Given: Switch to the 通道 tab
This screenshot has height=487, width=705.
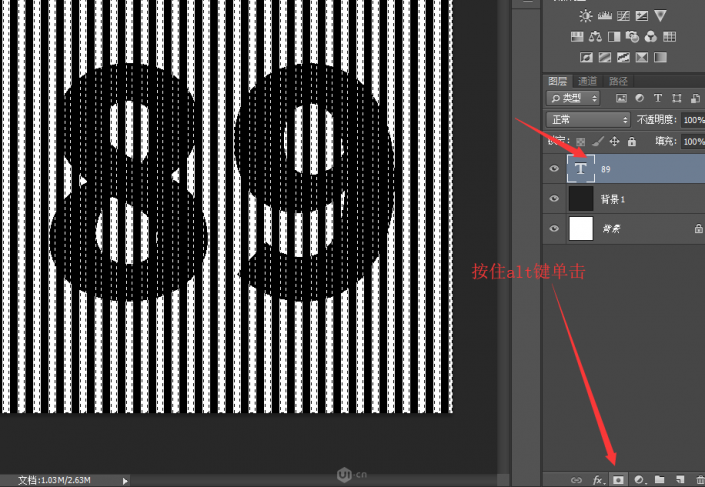Looking at the screenshot, I should coord(589,80).
